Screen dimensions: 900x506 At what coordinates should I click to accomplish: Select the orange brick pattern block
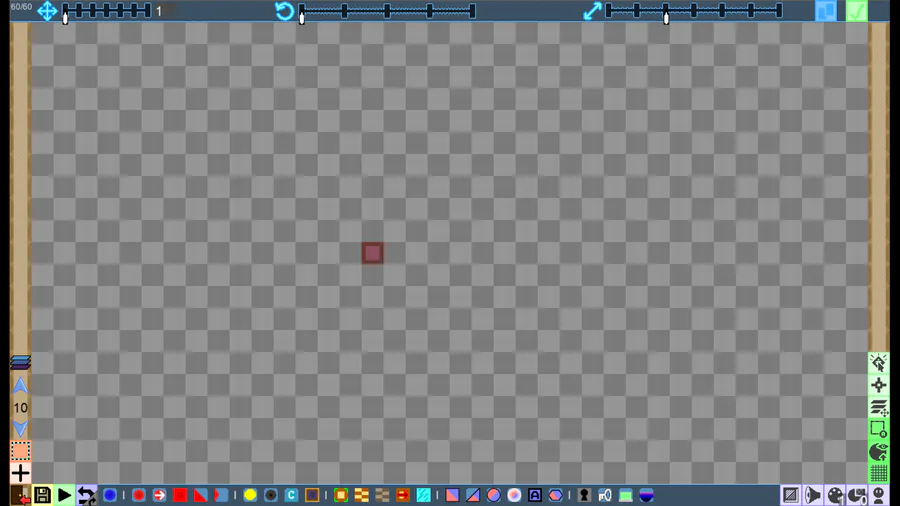[362, 495]
